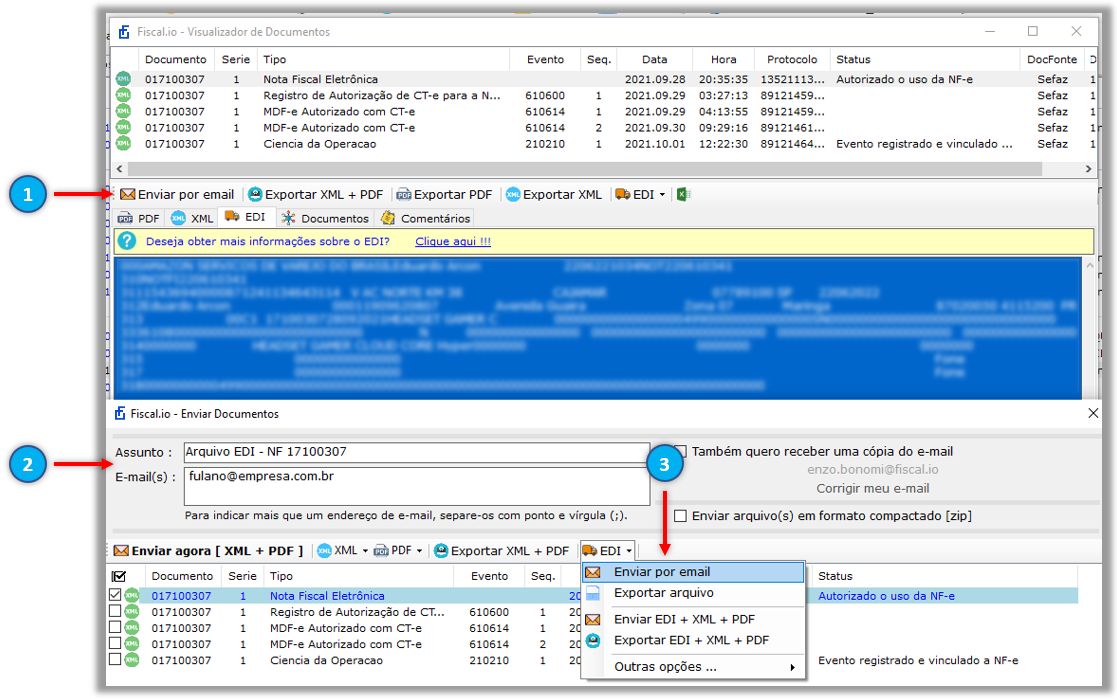Click horizontal scrollbar right arrow in viewer list
The height and width of the screenshot is (699, 1117).
[x=1088, y=169]
